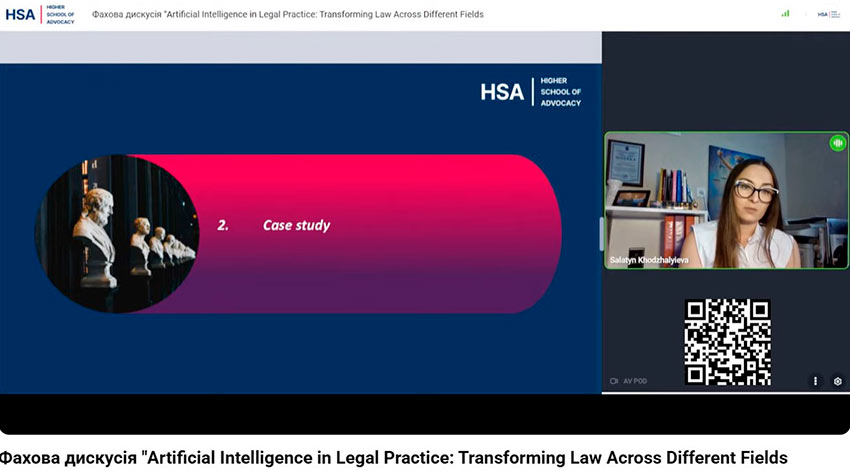
Task: Grab the divider handle between slide and video panel
Action: 601,234
